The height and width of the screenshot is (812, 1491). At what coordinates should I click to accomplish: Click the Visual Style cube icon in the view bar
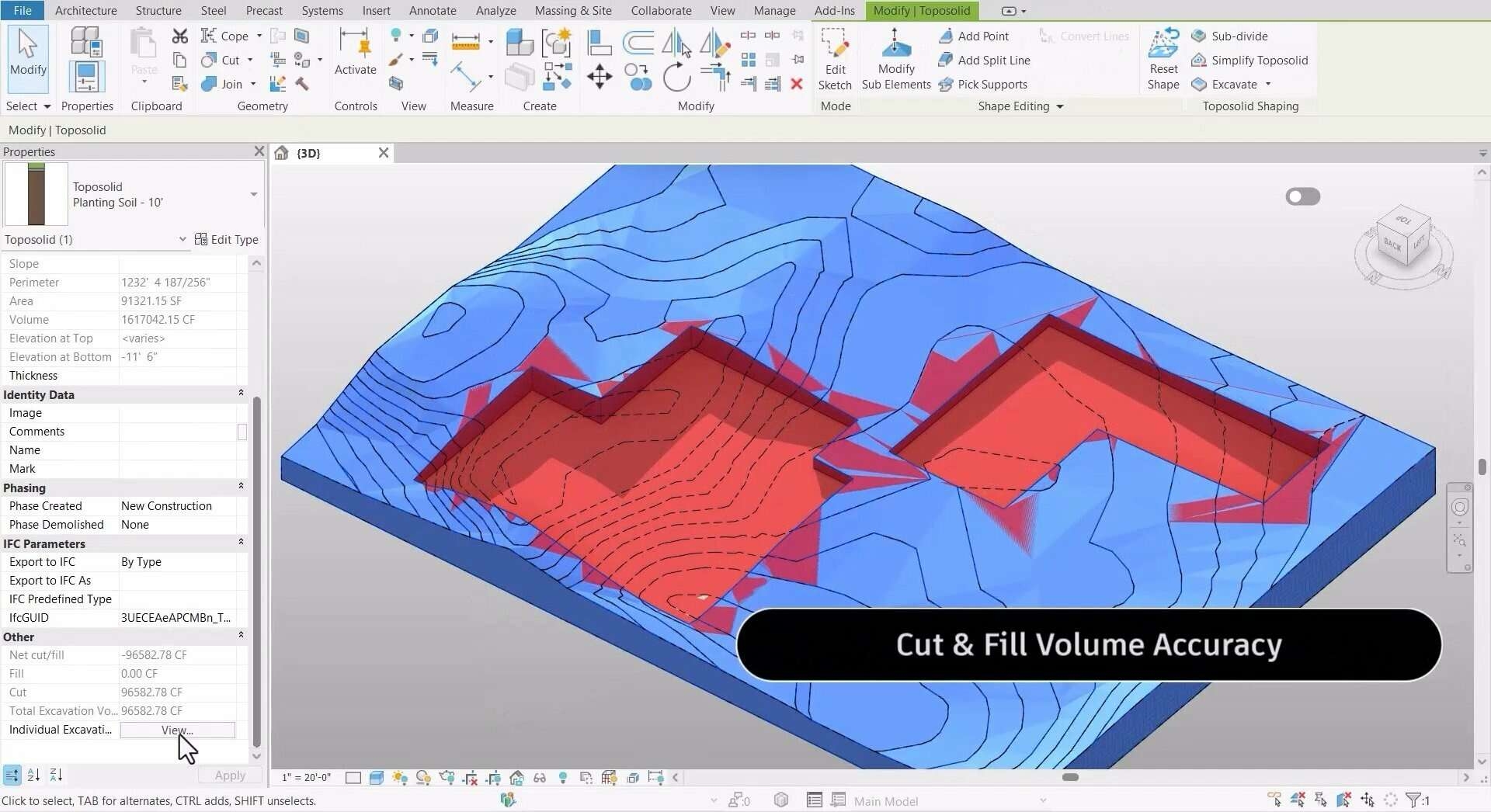(x=377, y=777)
